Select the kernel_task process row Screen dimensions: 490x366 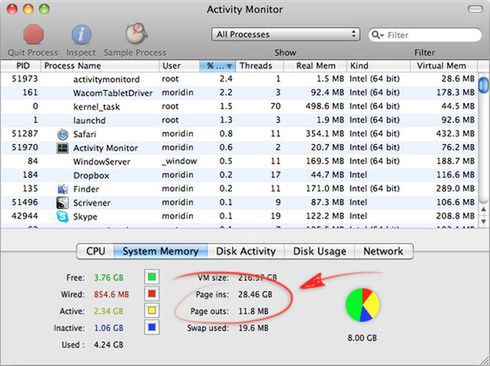239,106
